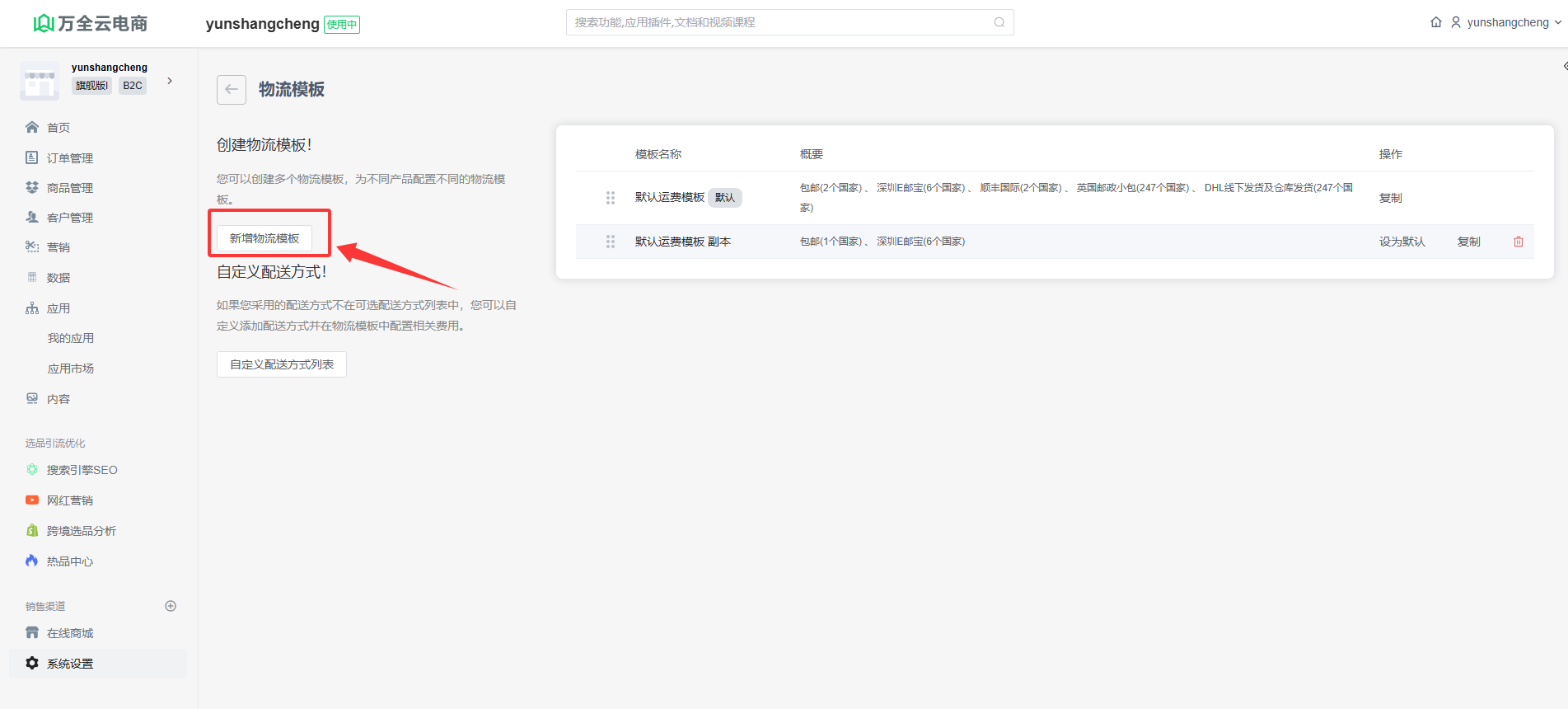Click the search magnifier icon
Screen dimensions: 1568x709
(999, 22)
